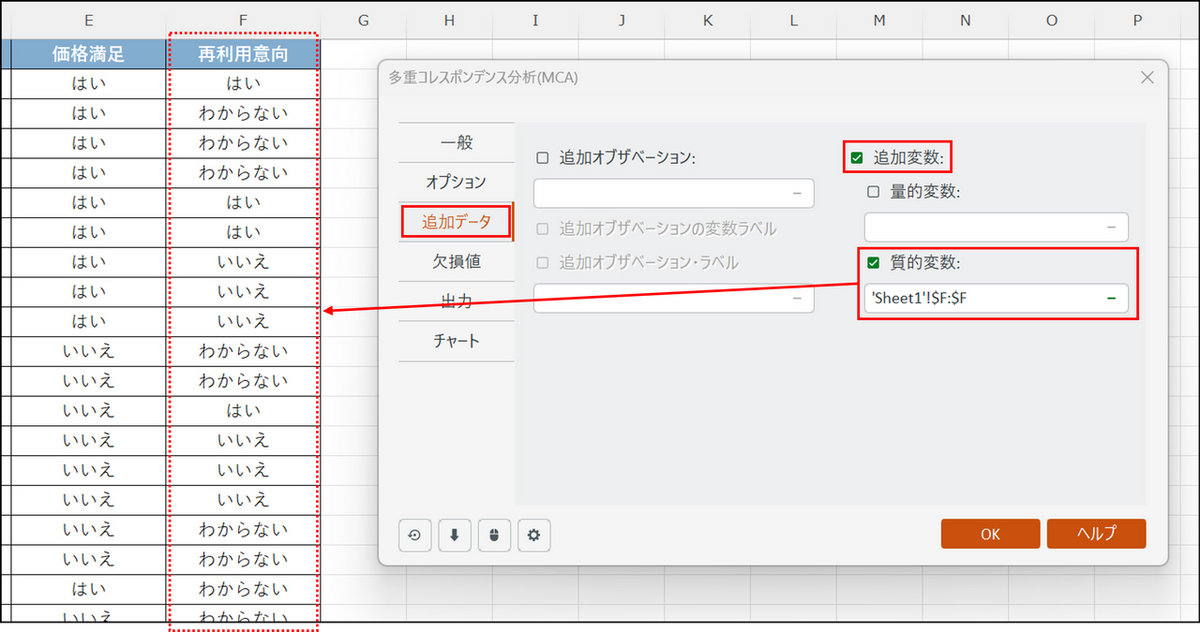Click the reset dialog icon button

point(414,535)
